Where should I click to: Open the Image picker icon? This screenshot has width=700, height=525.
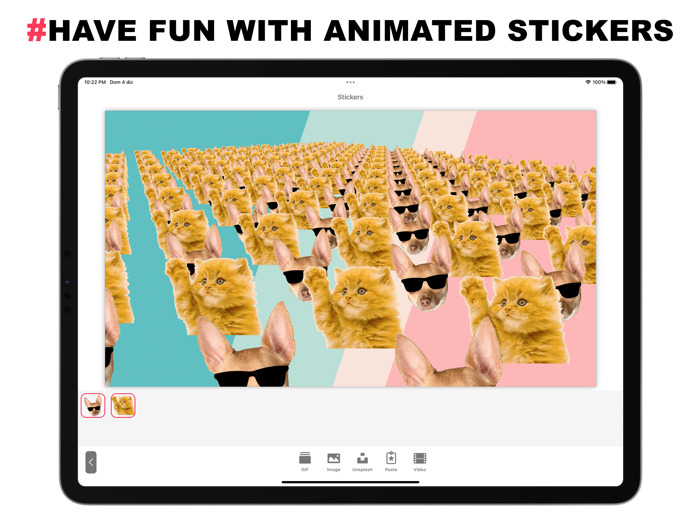pyautogui.click(x=333, y=458)
